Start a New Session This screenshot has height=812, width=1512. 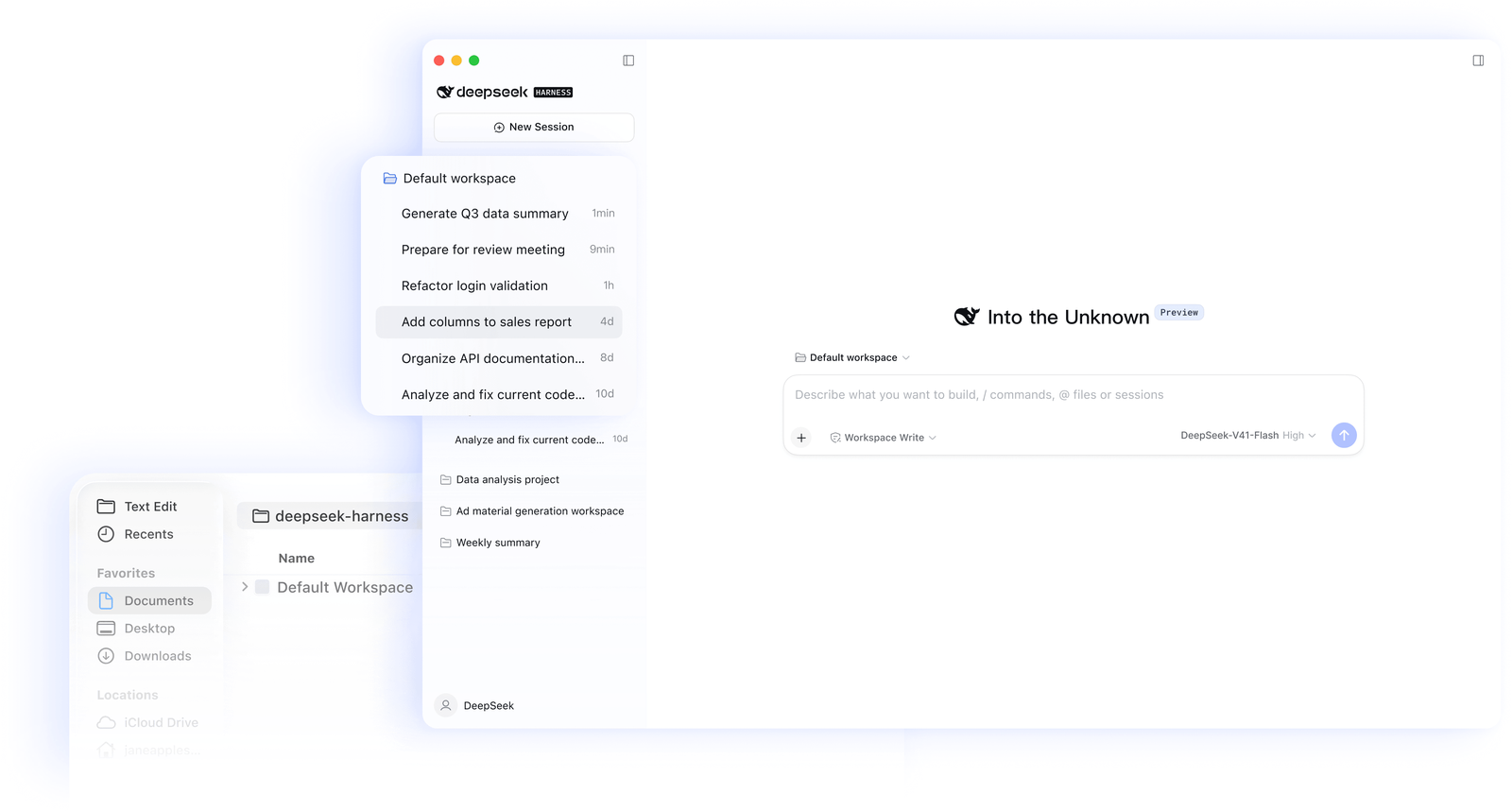point(534,127)
